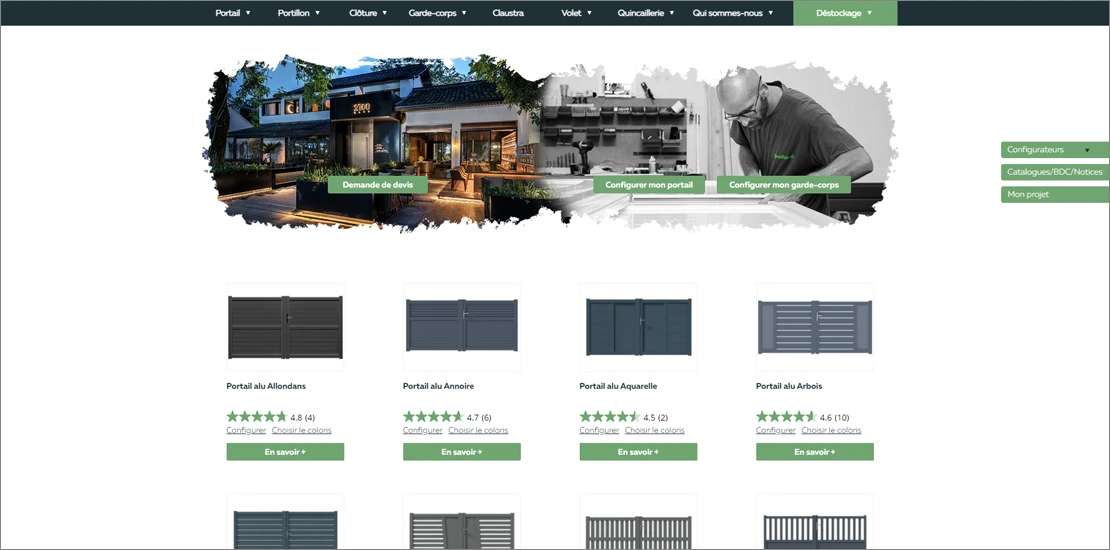Open the Portail alu Aquarelle product image
This screenshot has height=550, width=1110.
[x=638, y=327]
